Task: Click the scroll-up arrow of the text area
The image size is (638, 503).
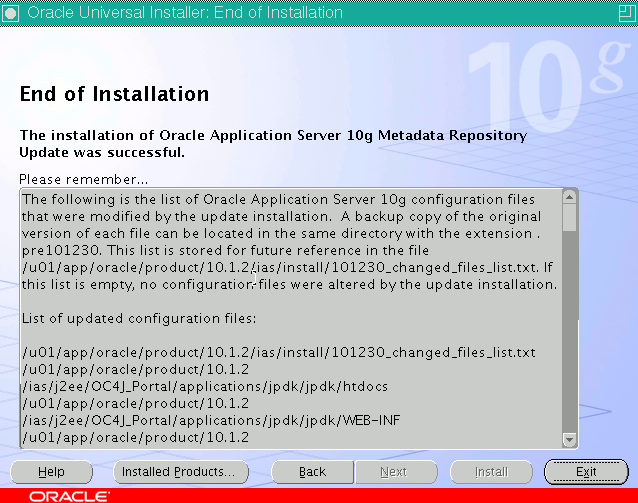Action: point(569,197)
